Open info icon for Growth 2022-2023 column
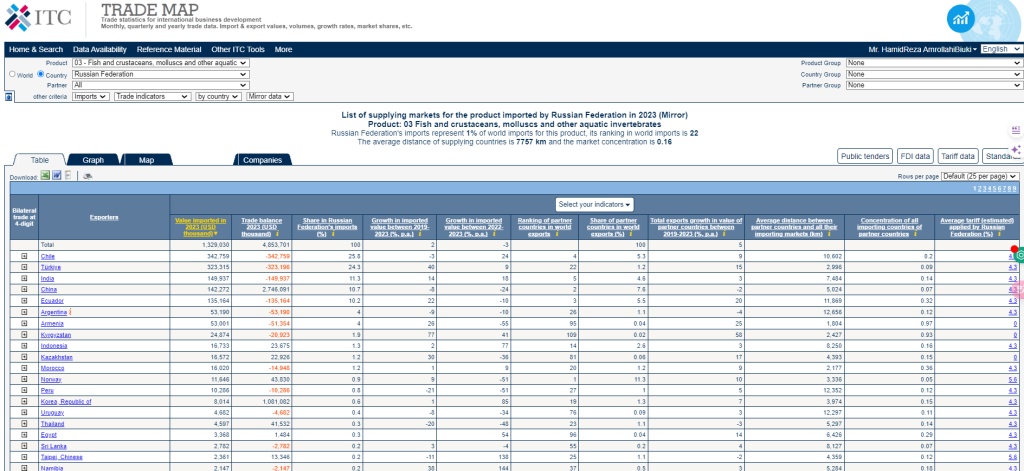This screenshot has height=471, width=1024. pos(494,233)
